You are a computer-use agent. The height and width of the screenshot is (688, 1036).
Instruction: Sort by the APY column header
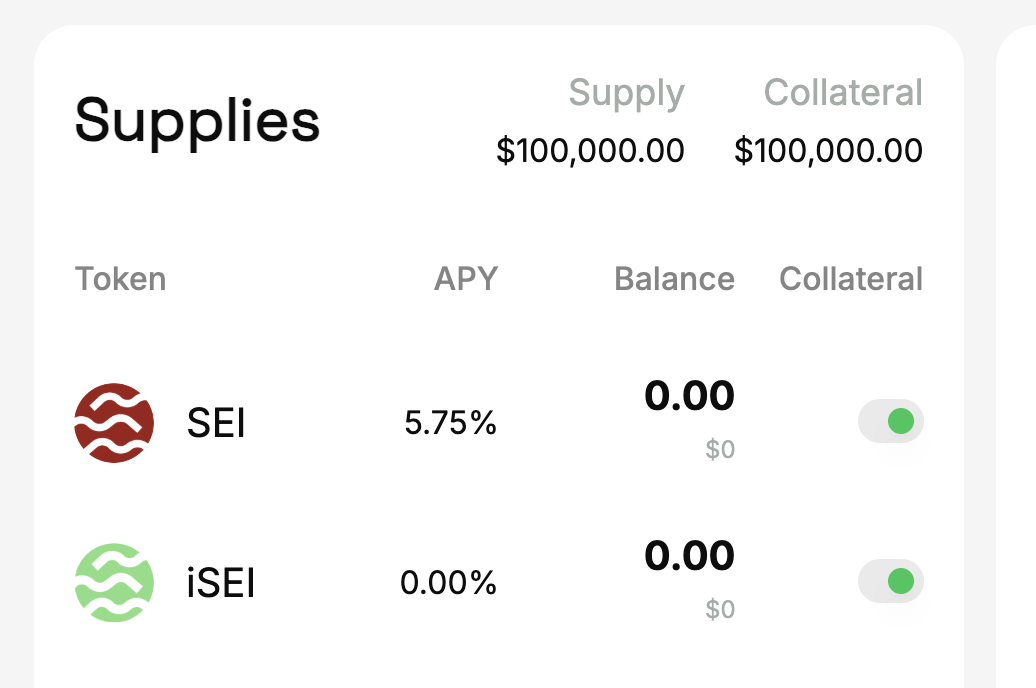(466, 279)
